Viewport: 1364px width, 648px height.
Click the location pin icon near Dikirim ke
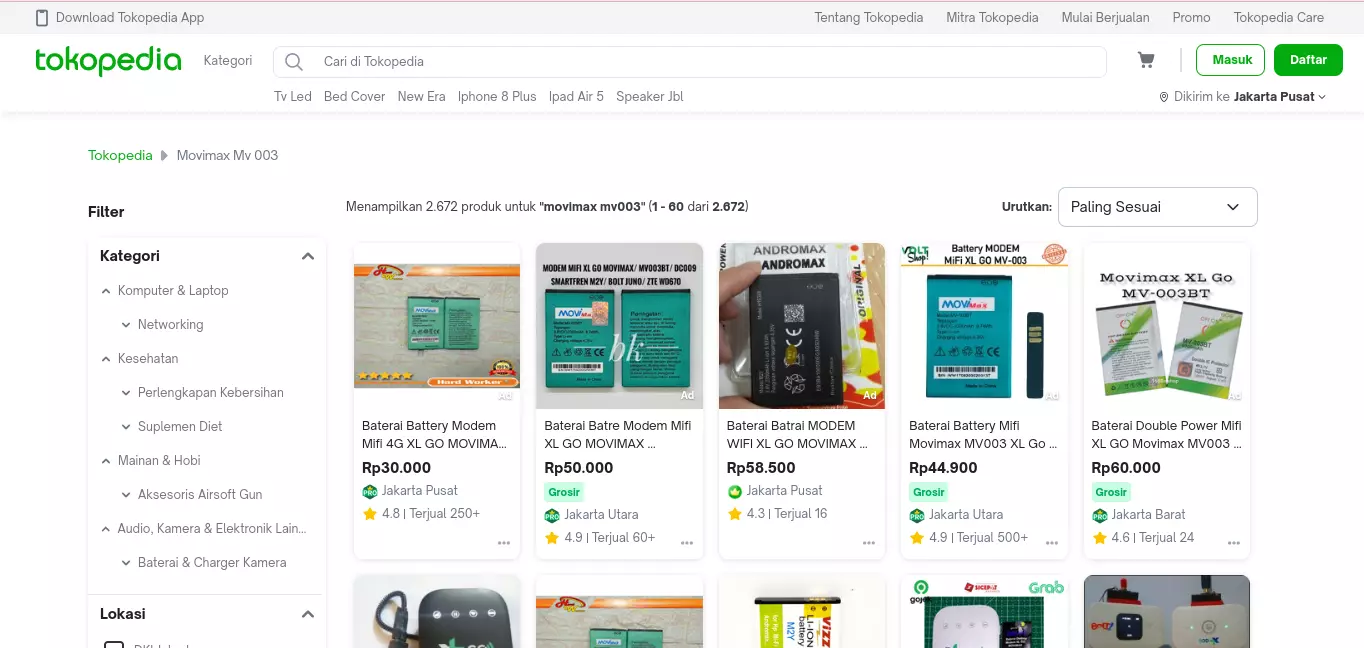click(1164, 97)
